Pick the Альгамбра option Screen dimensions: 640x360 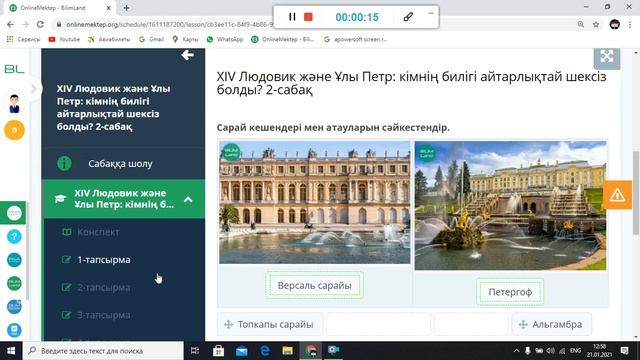click(x=551, y=324)
